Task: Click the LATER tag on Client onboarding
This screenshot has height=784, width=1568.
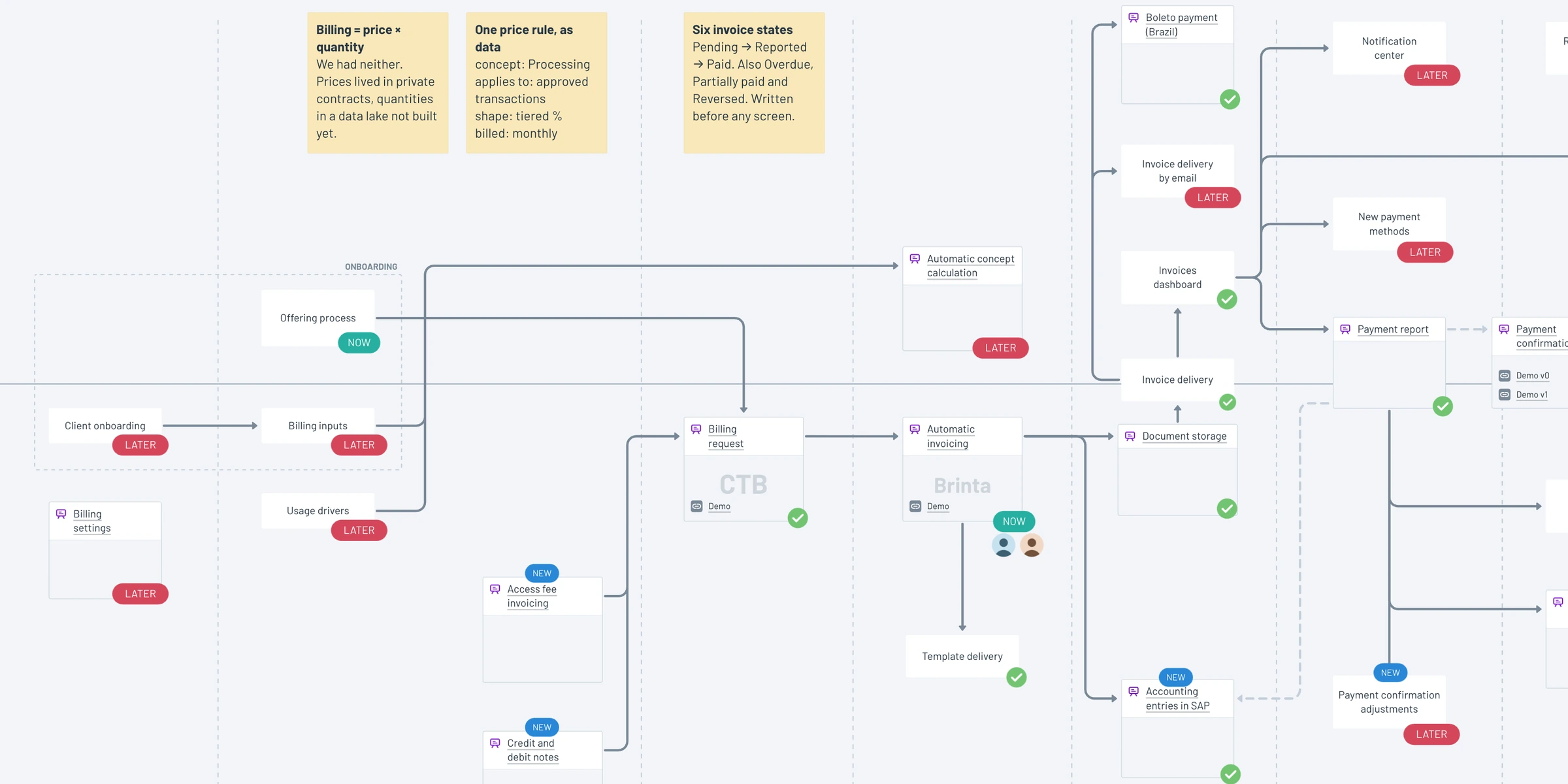Action: pos(140,445)
